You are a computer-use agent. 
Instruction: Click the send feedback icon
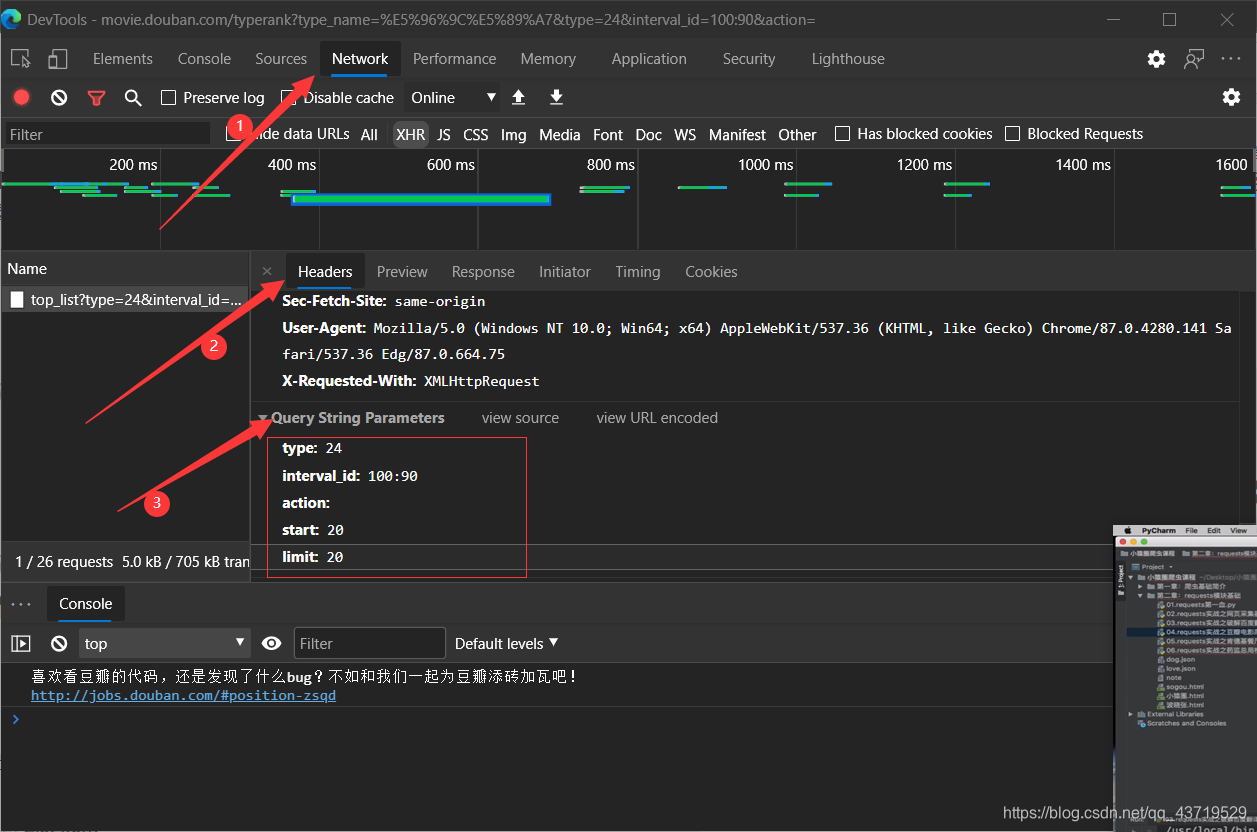[1194, 59]
